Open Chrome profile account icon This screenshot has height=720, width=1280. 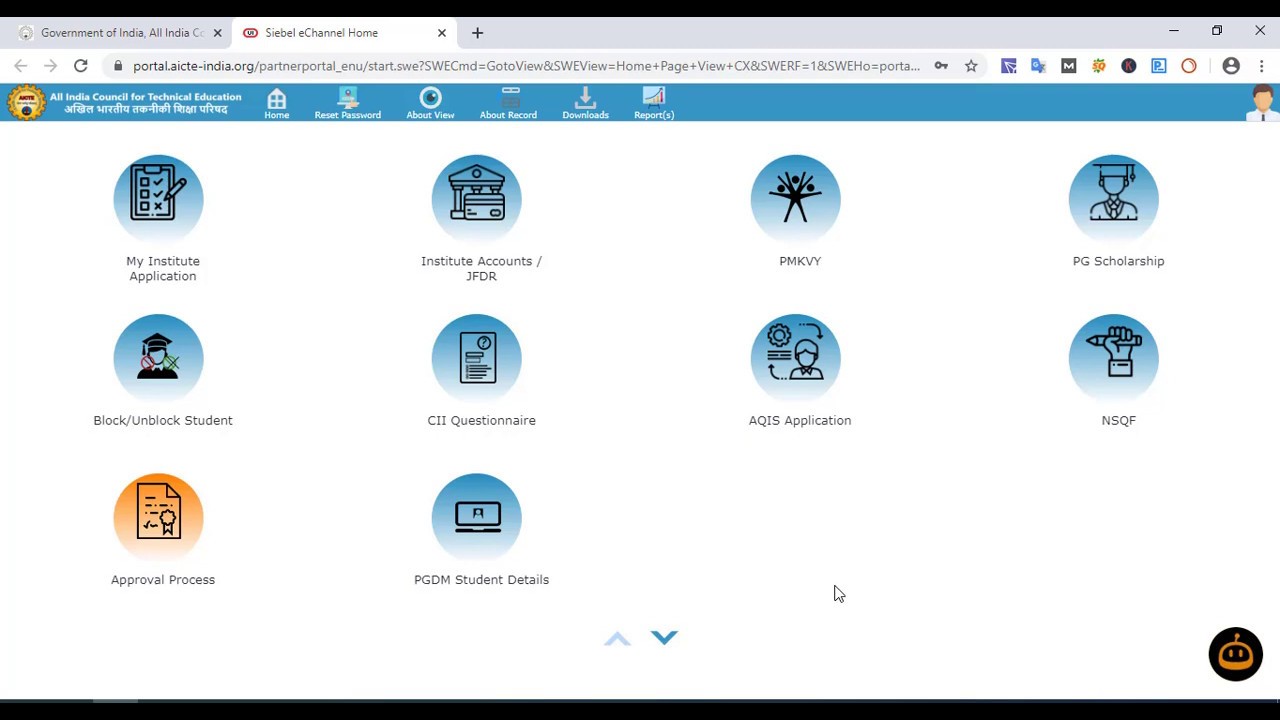(1231, 66)
